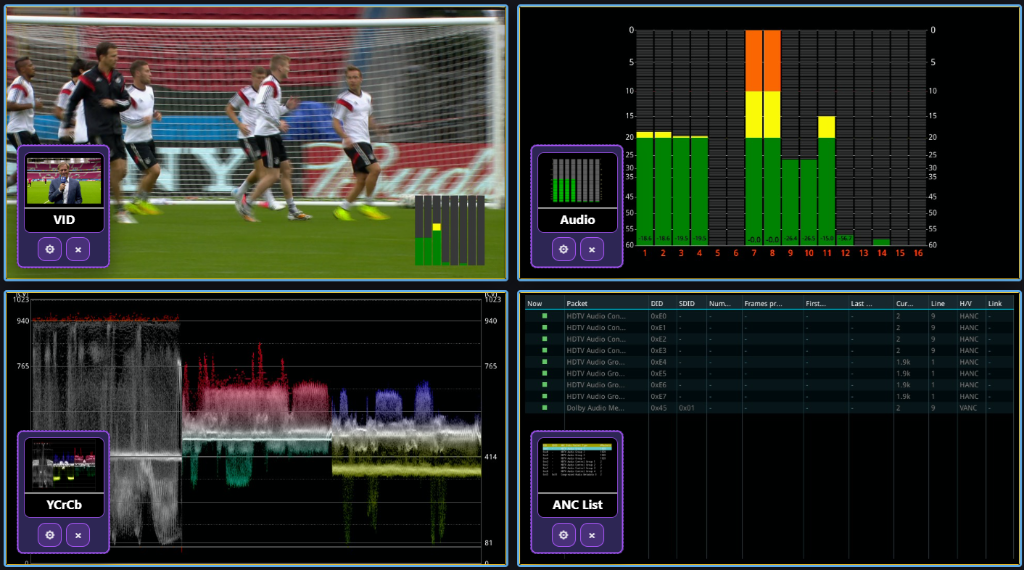Sort by the Link column header
This screenshot has width=1024, height=570.
[x=995, y=304]
